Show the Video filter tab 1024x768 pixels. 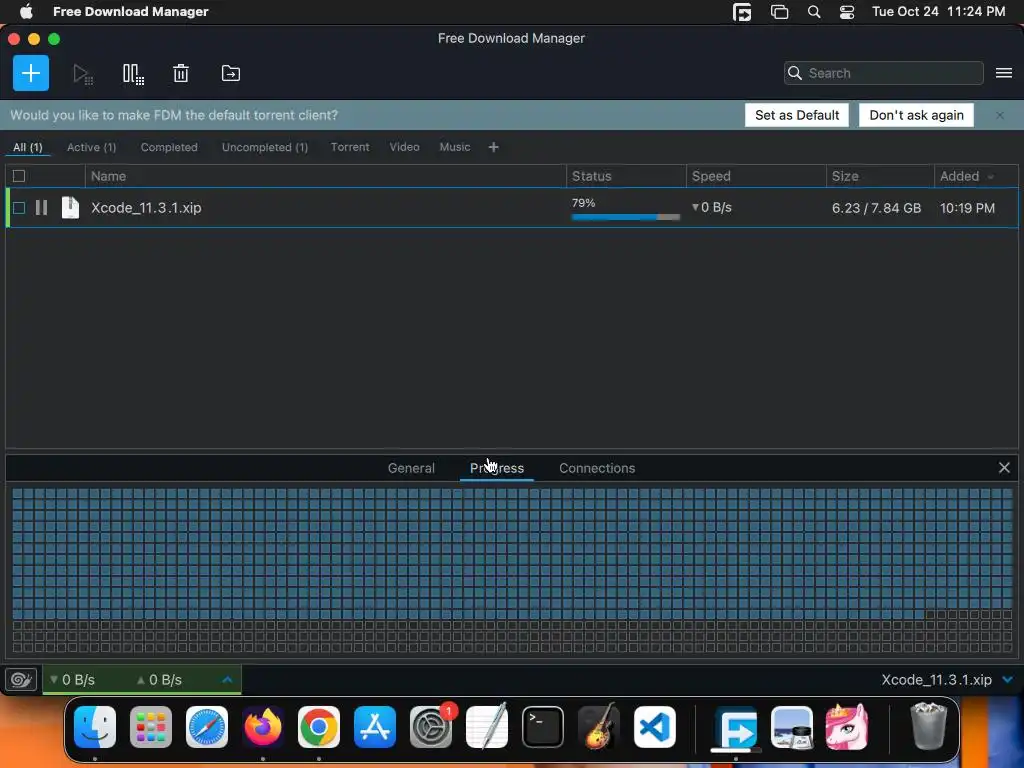404,147
